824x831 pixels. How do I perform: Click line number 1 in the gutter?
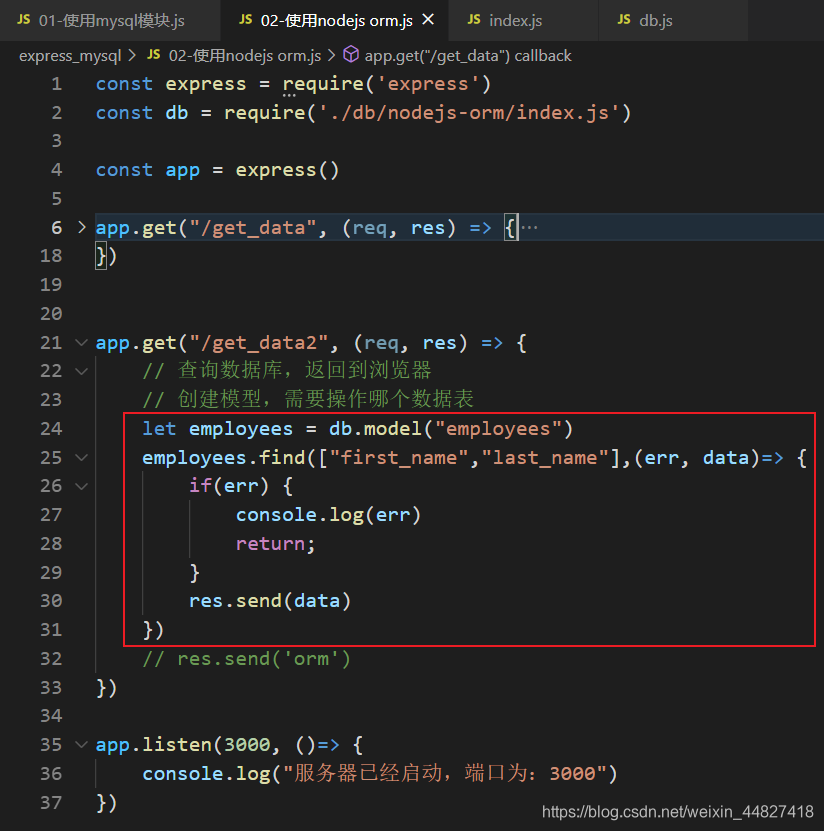tap(56, 84)
